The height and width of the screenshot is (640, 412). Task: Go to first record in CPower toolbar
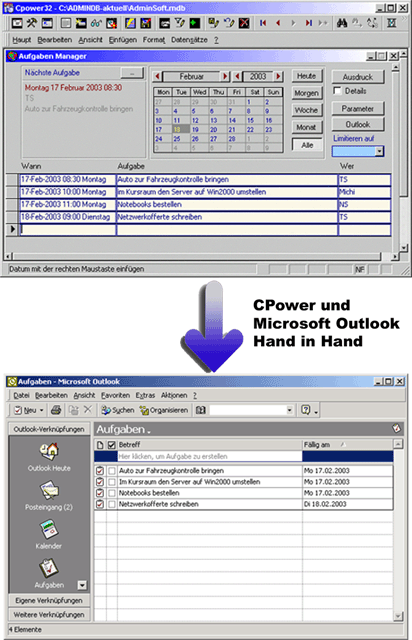pyautogui.click(x=263, y=23)
